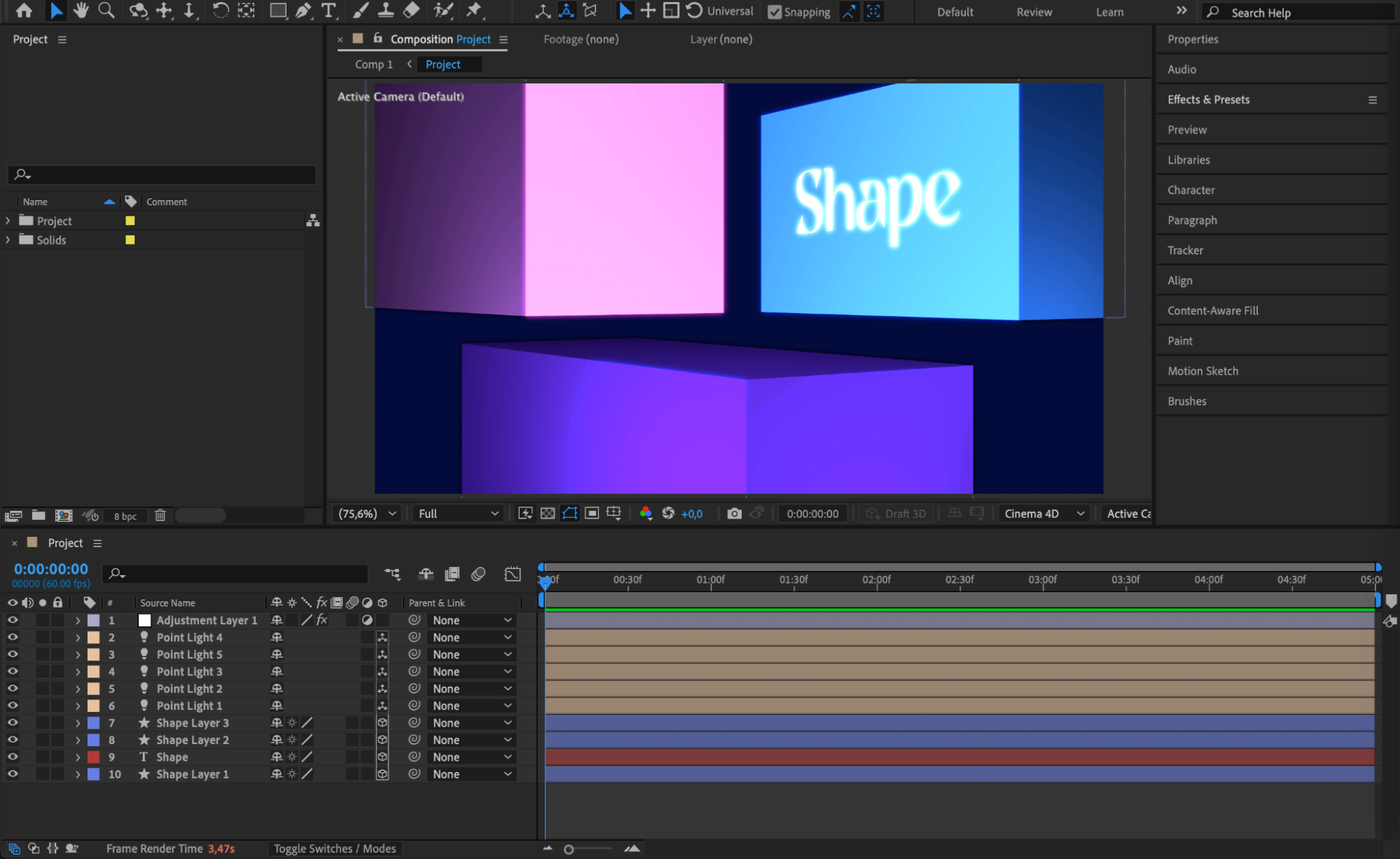Screen dimensions: 1400x859
Task: Delete selected item with trash icon
Action: [x=160, y=516]
